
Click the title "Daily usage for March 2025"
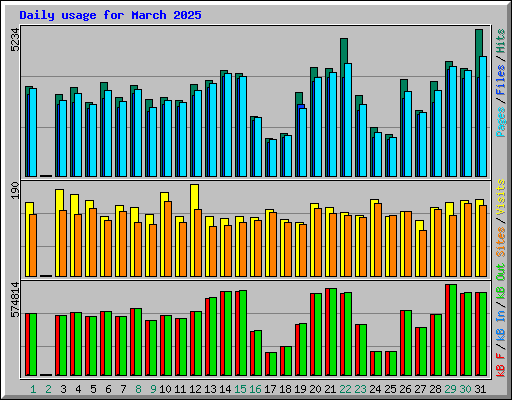coord(110,15)
